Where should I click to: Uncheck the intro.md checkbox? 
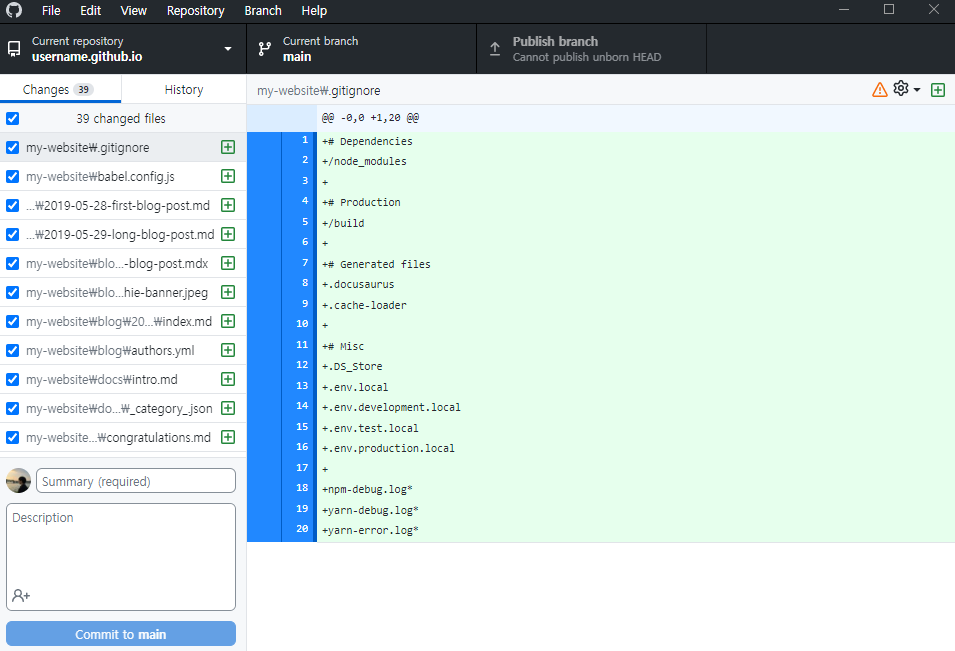coord(12,379)
